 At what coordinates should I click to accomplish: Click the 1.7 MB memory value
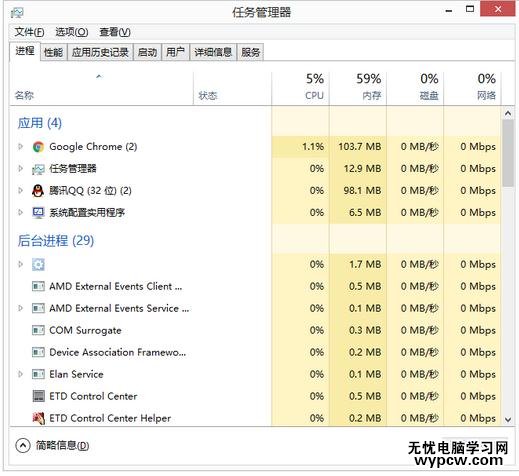pyautogui.click(x=365, y=265)
